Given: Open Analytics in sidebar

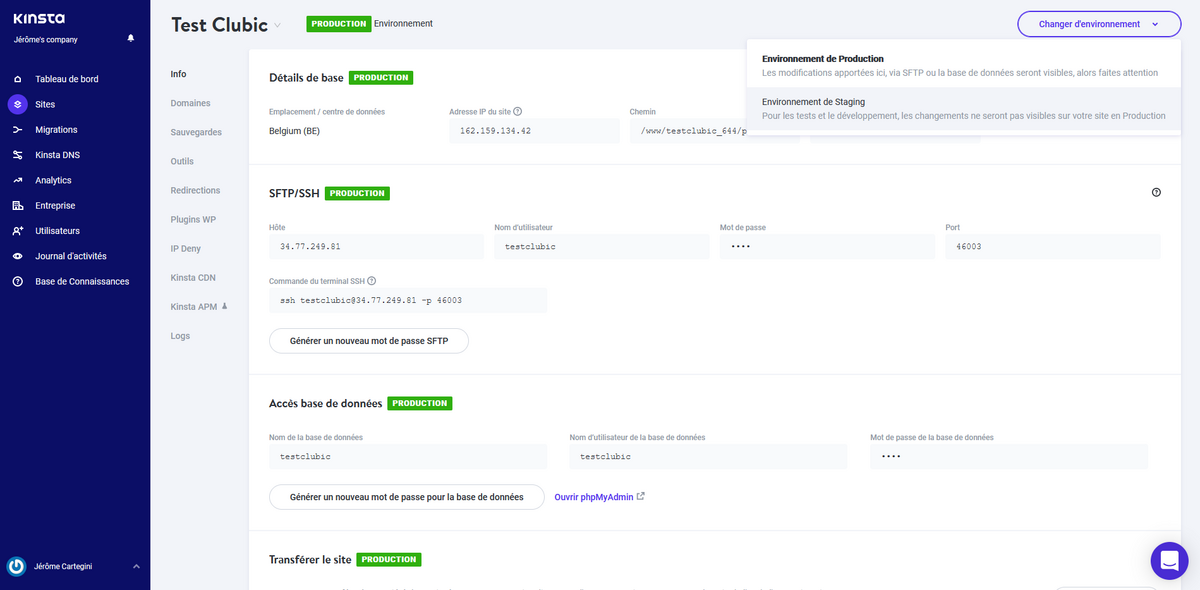Looking at the screenshot, I should 53,180.
